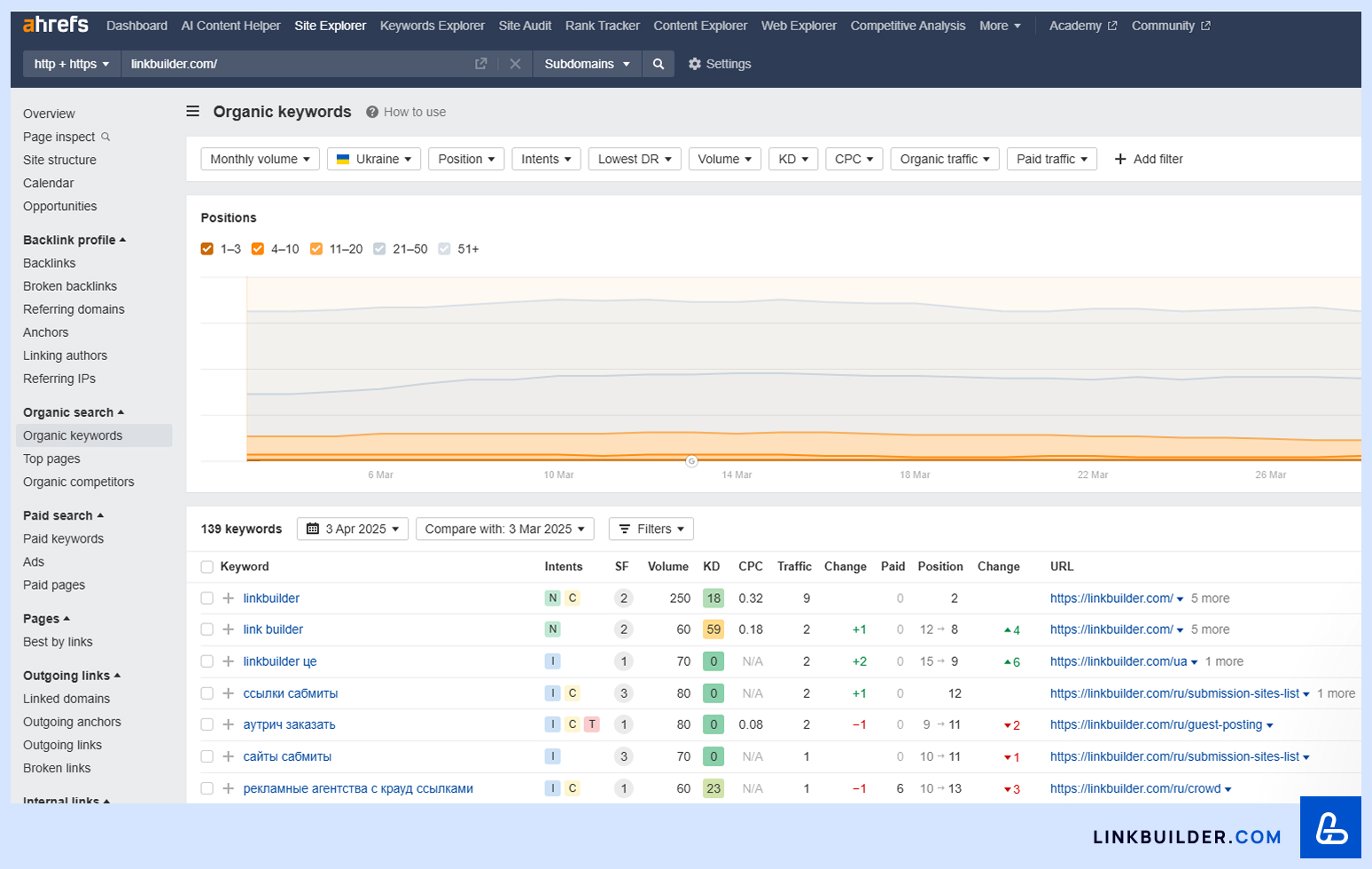Open the http + https protocol dropdown
The image size is (1372, 869).
tap(72, 64)
